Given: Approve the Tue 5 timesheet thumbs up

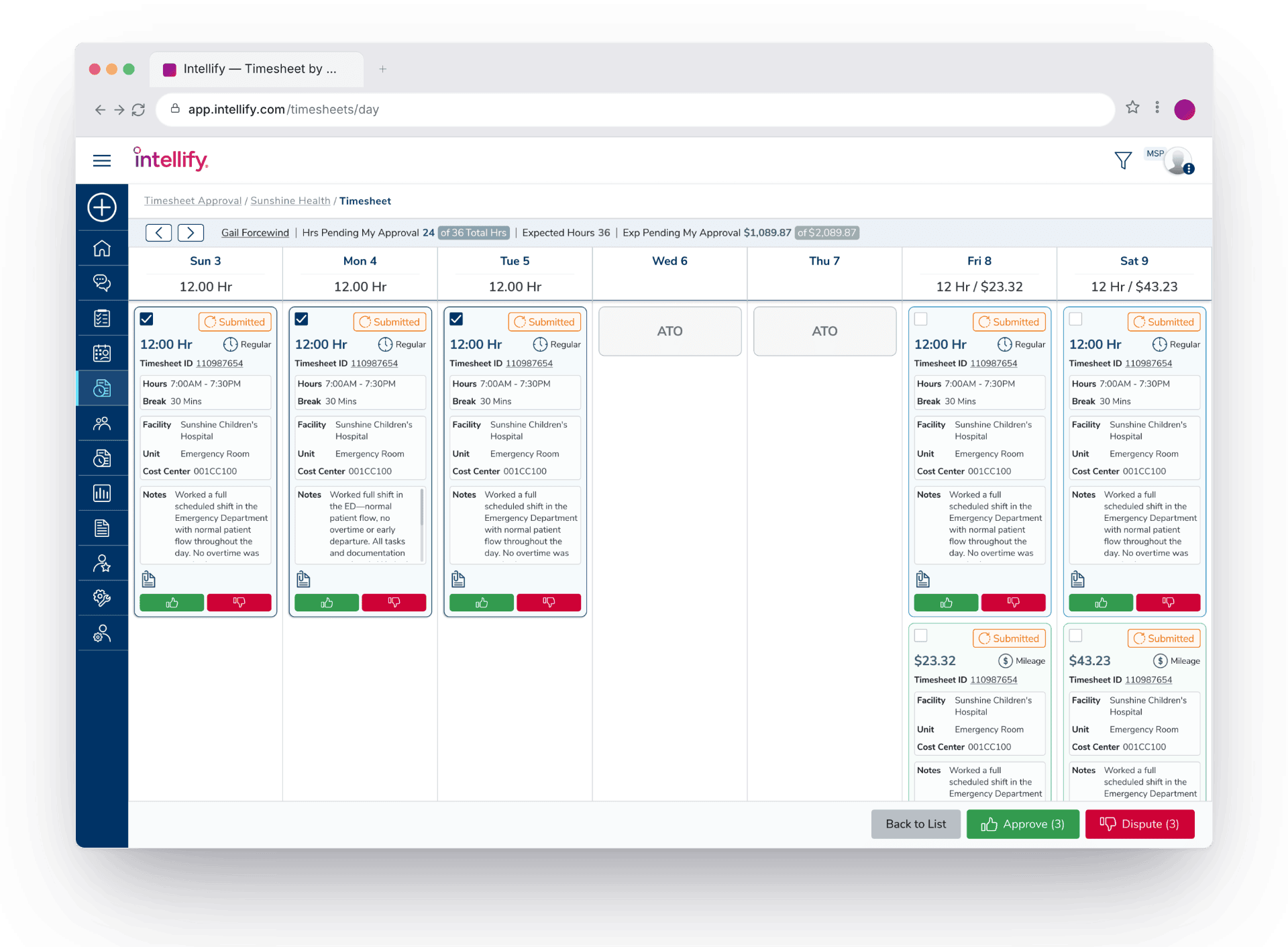Looking at the screenshot, I should pos(482,603).
